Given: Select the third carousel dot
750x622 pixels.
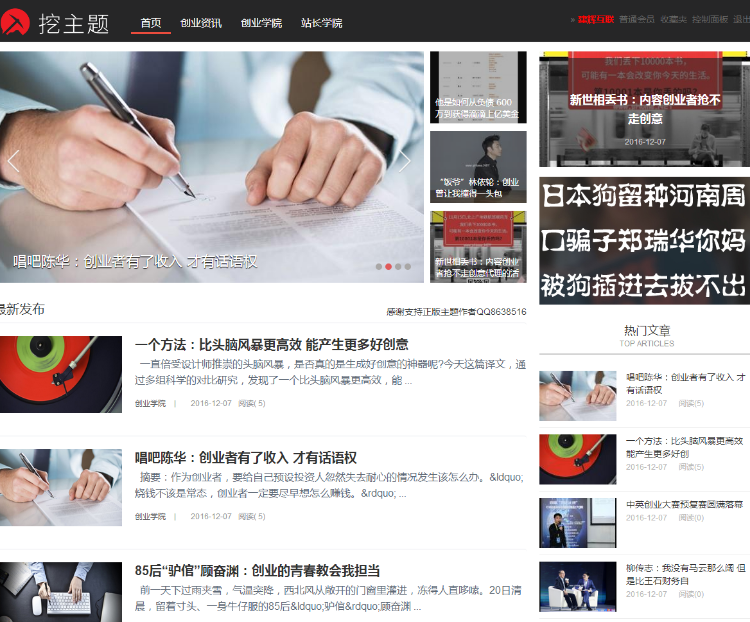Looking at the screenshot, I should [x=398, y=267].
